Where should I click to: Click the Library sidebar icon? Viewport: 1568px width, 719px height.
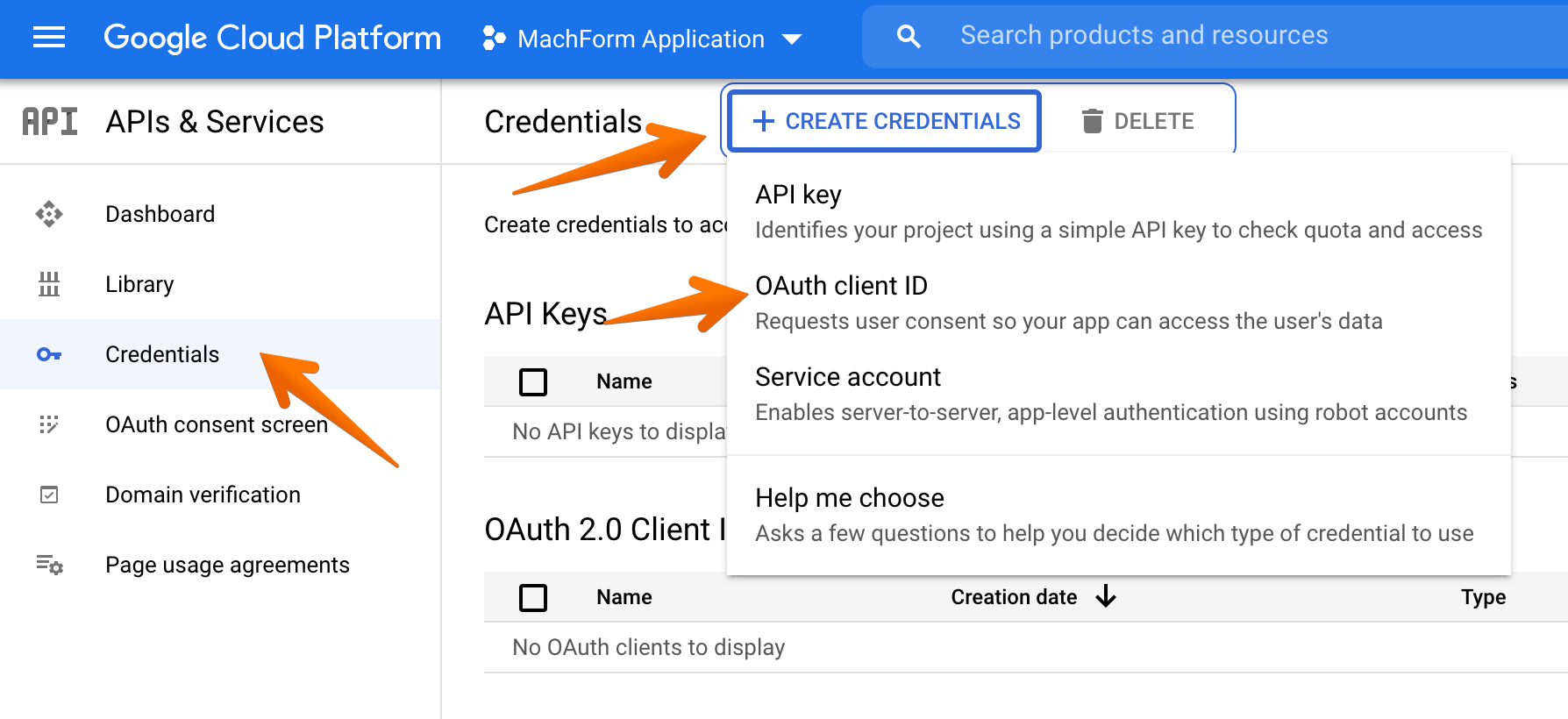coord(49,284)
